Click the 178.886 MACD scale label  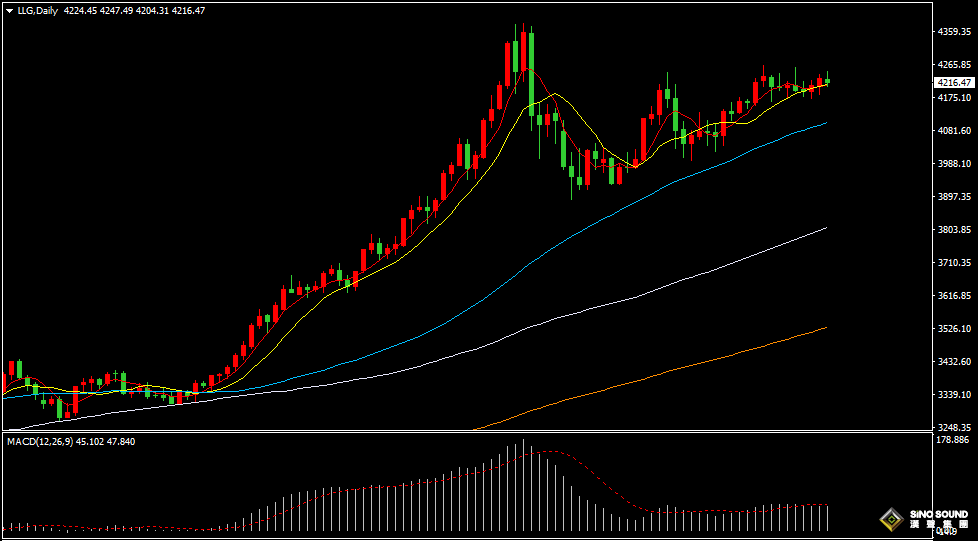[x=953, y=440]
